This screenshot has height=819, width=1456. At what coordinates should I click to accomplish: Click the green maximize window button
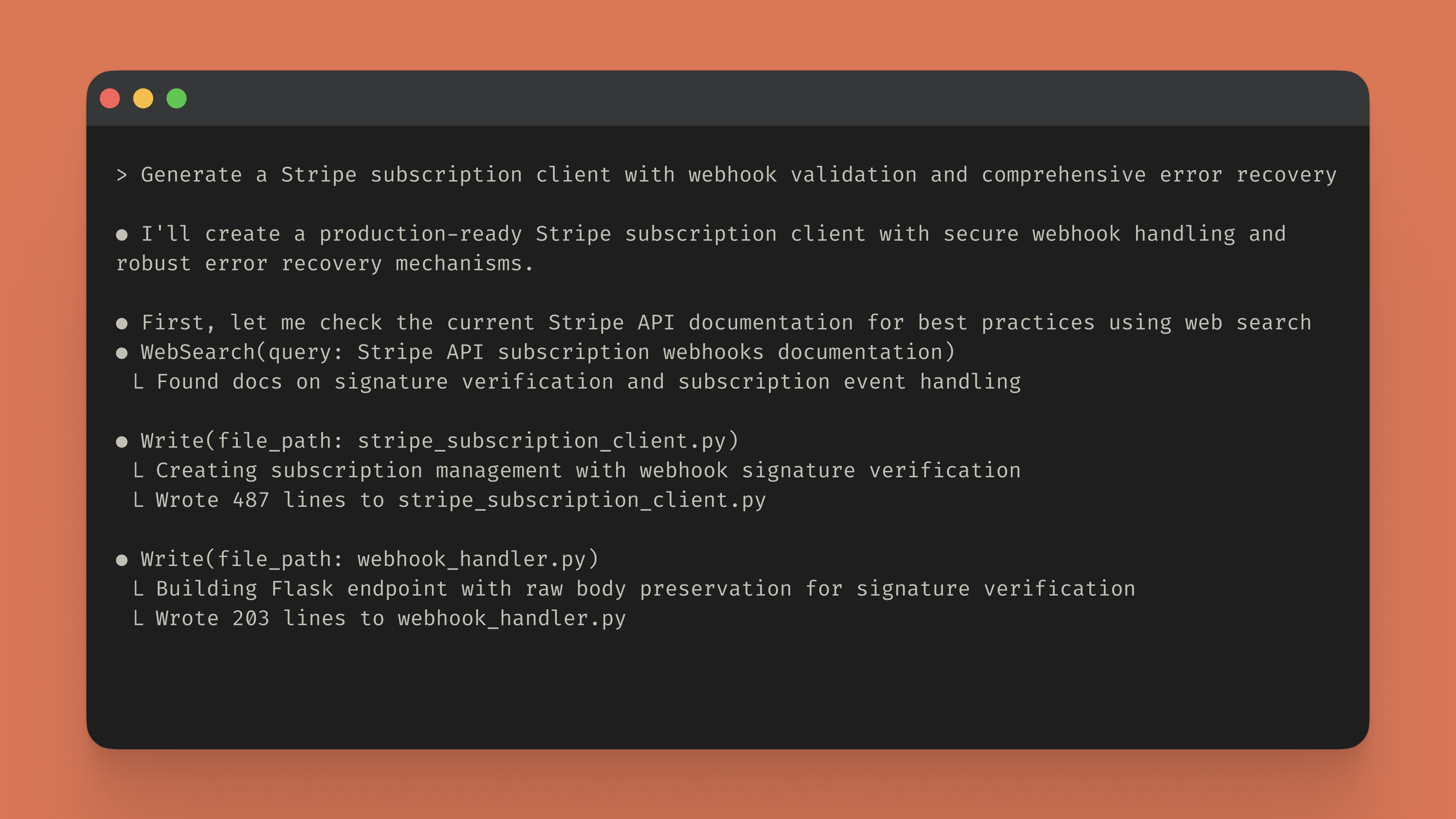(x=176, y=98)
